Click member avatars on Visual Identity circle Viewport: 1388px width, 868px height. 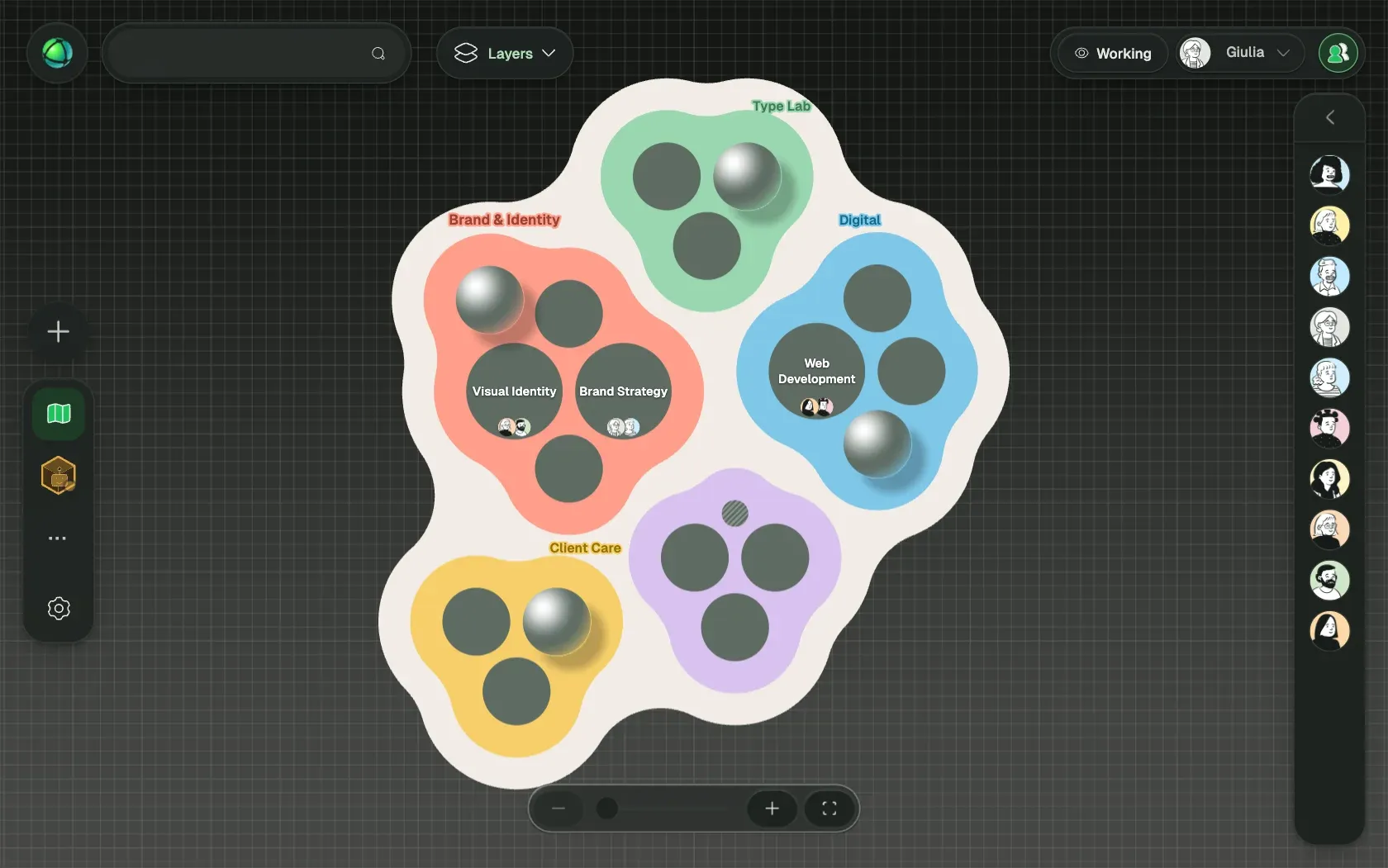tap(514, 427)
